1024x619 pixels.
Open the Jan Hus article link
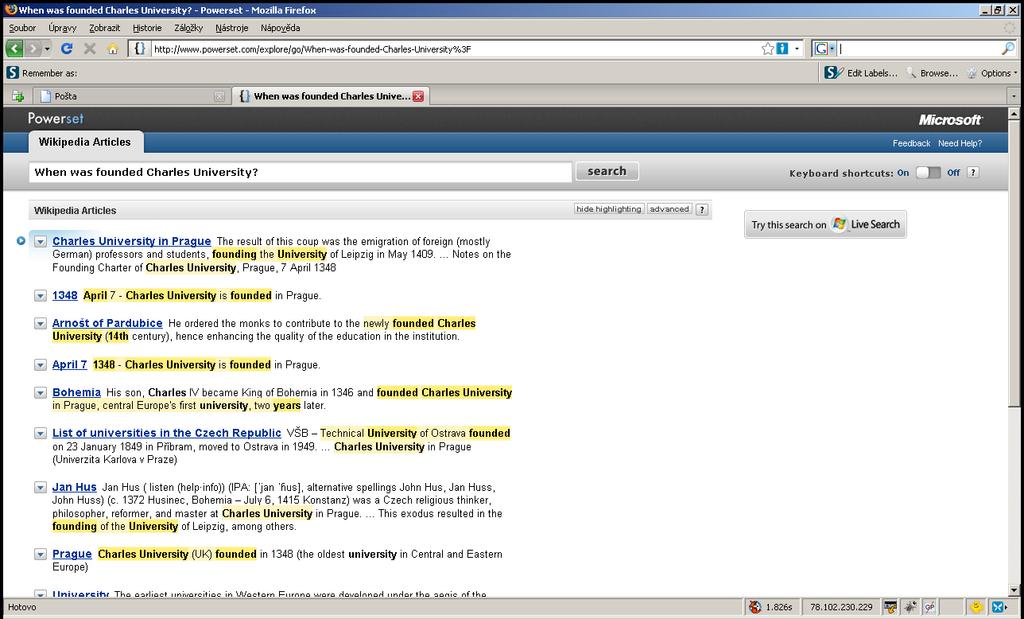tap(74, 487)
